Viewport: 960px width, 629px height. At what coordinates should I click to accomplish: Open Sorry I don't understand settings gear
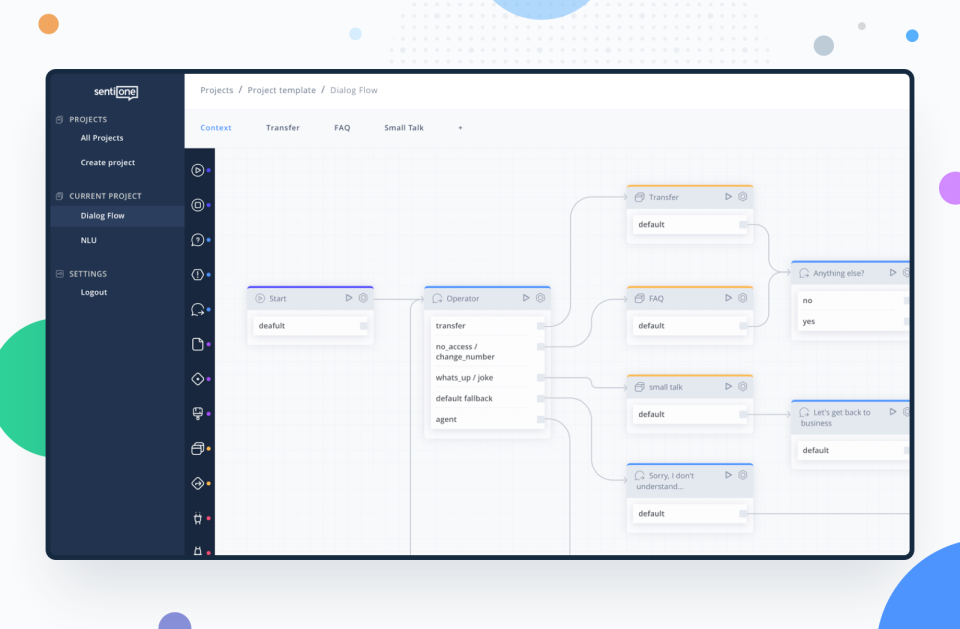pos(743,475)
